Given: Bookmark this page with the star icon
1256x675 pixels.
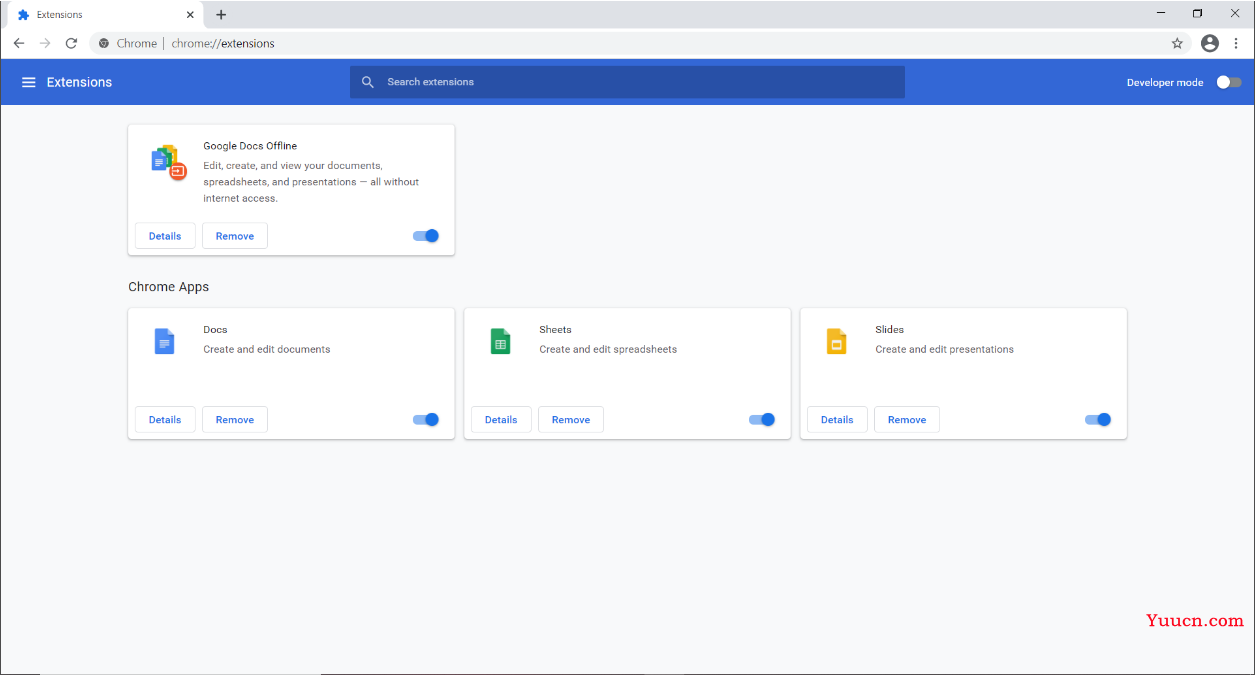Looking at the screenshot, I should [1177, 43].
